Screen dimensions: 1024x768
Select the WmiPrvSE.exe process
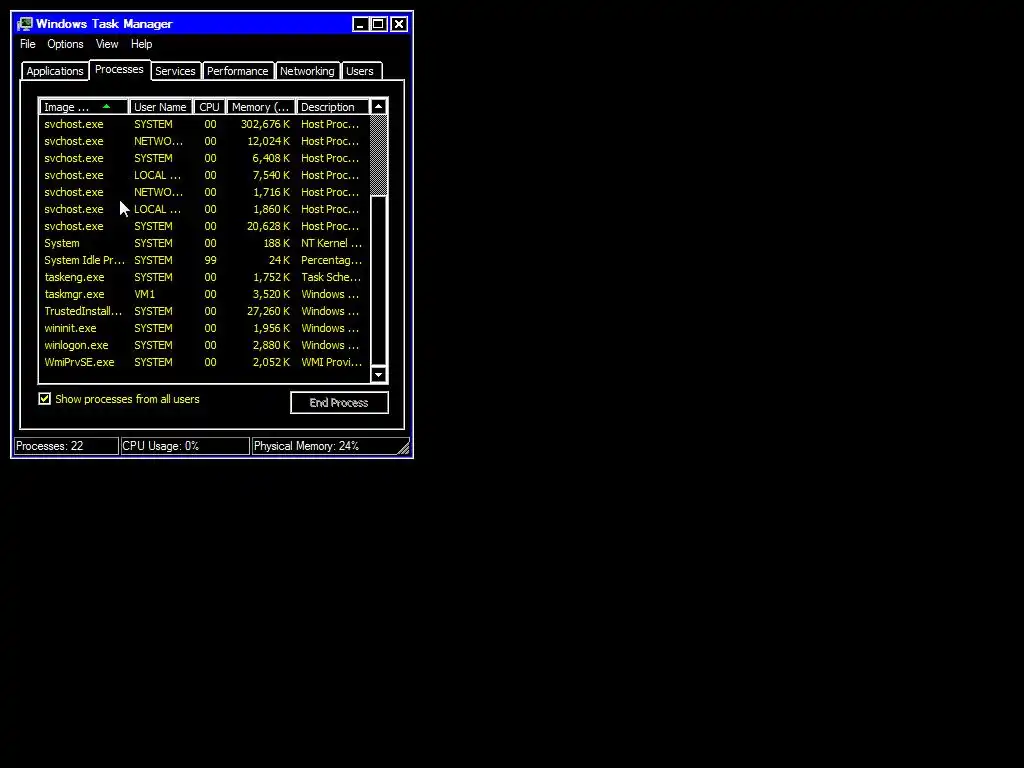click(204, 362)
